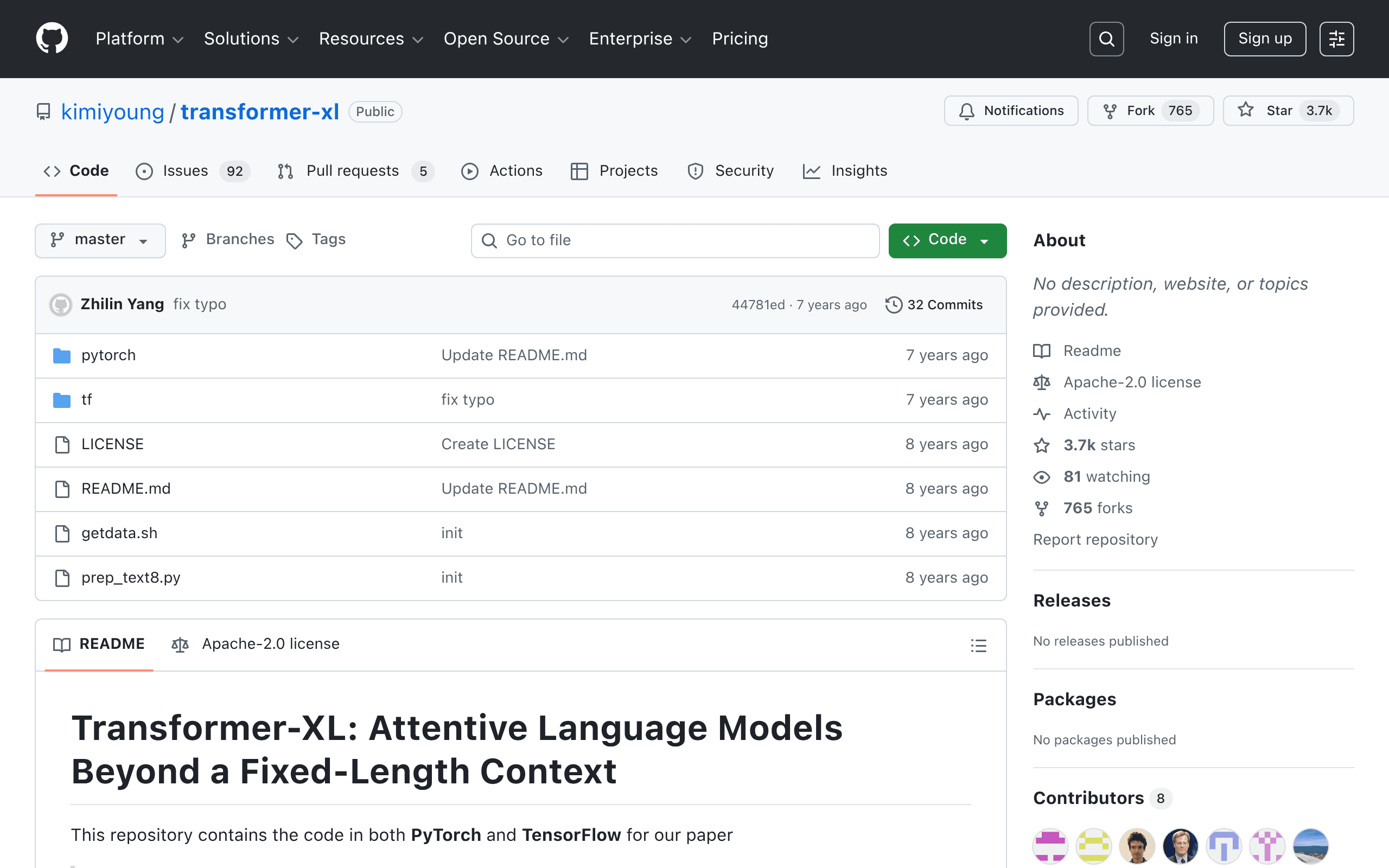
Task: Expand the Platform menu
Action: pyautogui.click(x=139, y=39)
